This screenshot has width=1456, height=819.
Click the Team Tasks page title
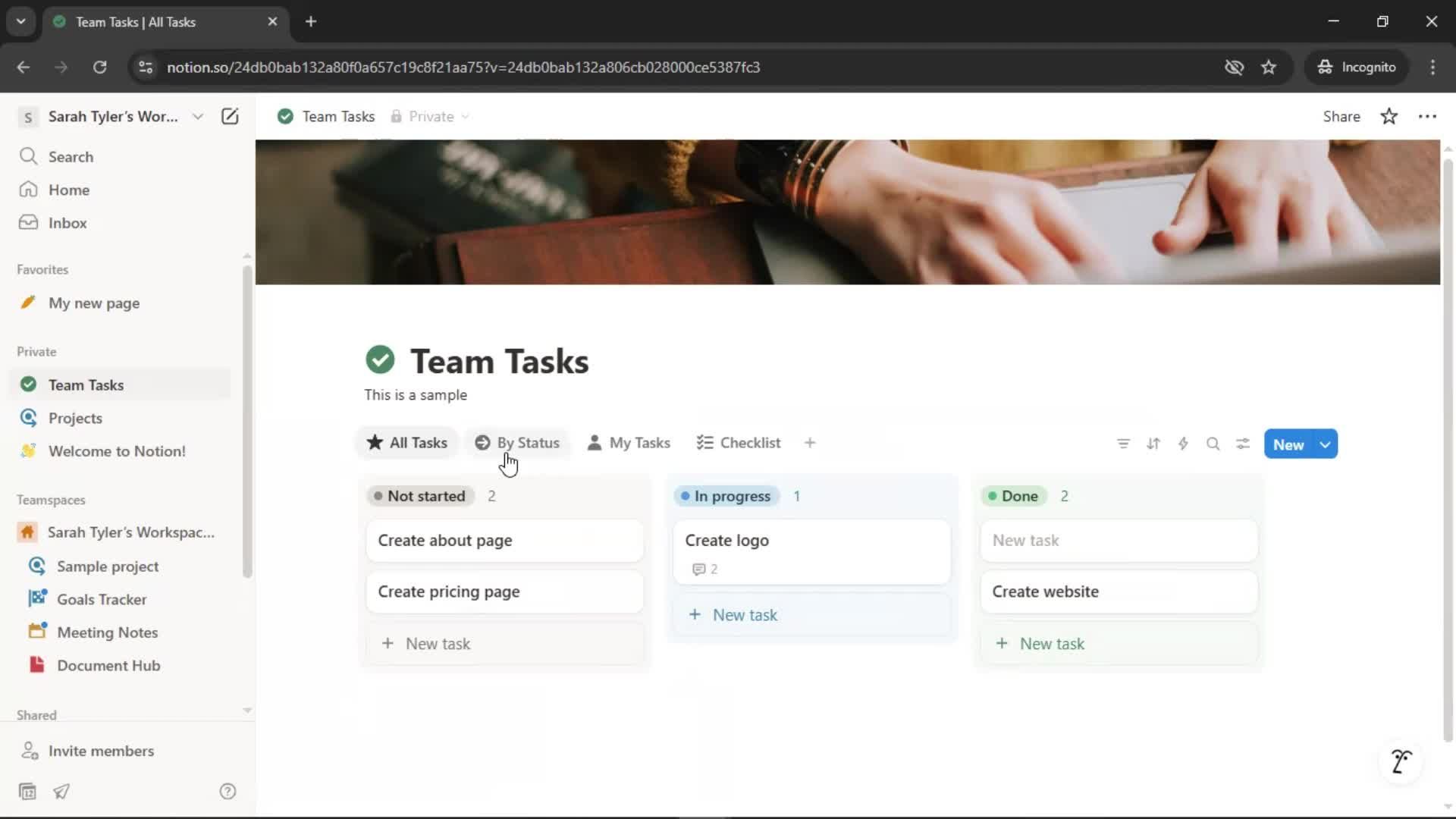click(500, 361)
